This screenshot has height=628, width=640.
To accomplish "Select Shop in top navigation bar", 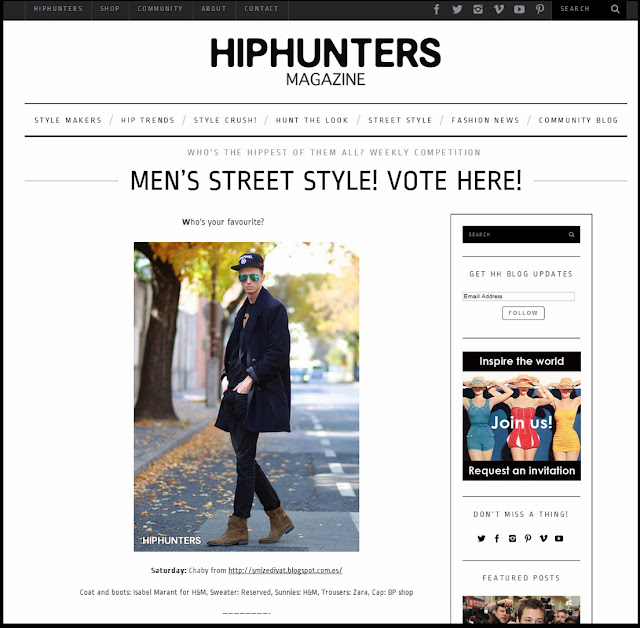I will point(110,9).
